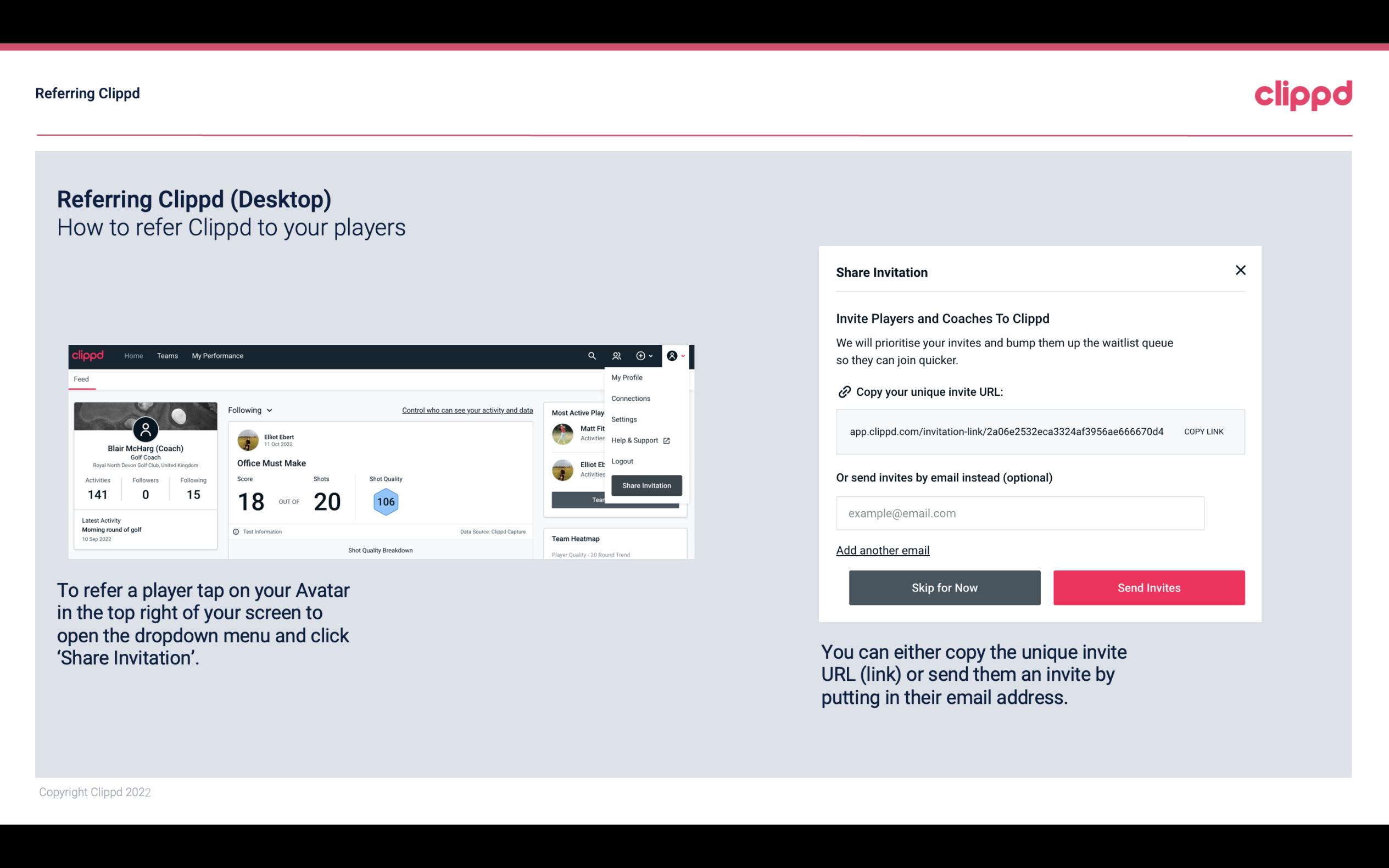This screenshot has width=1389, height=868.
Task: Click 'Skip for Now' button in dialog
Action: tap(945, 587)
